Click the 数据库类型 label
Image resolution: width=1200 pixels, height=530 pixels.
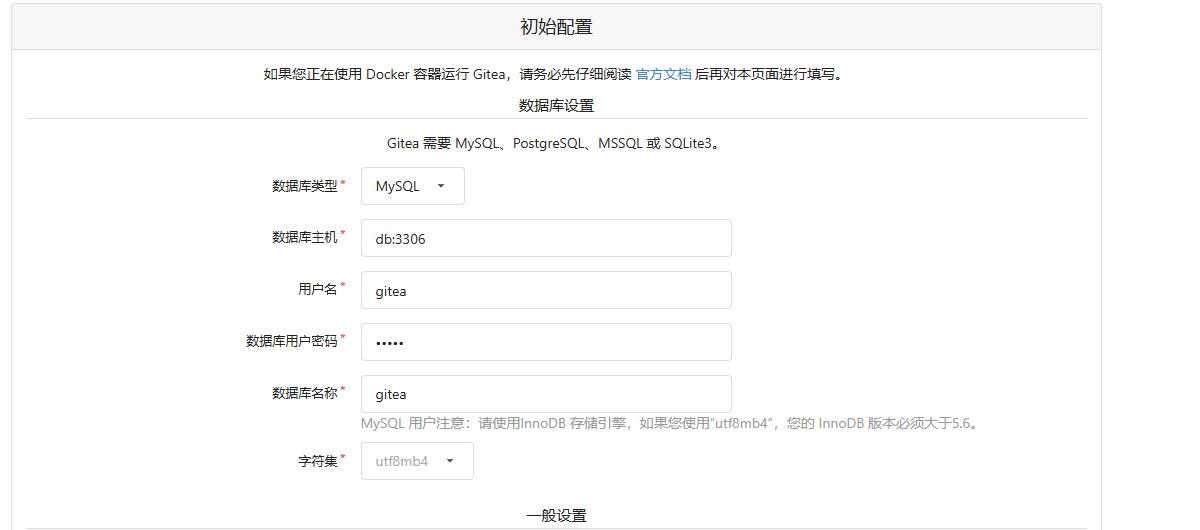click(304, 186)
